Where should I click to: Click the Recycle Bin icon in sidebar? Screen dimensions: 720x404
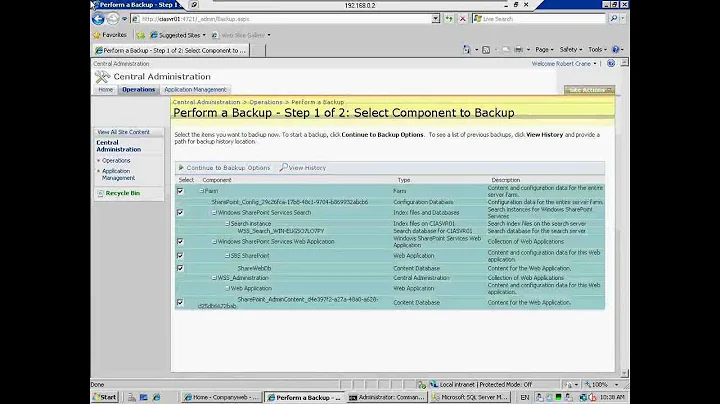point(101,193)
